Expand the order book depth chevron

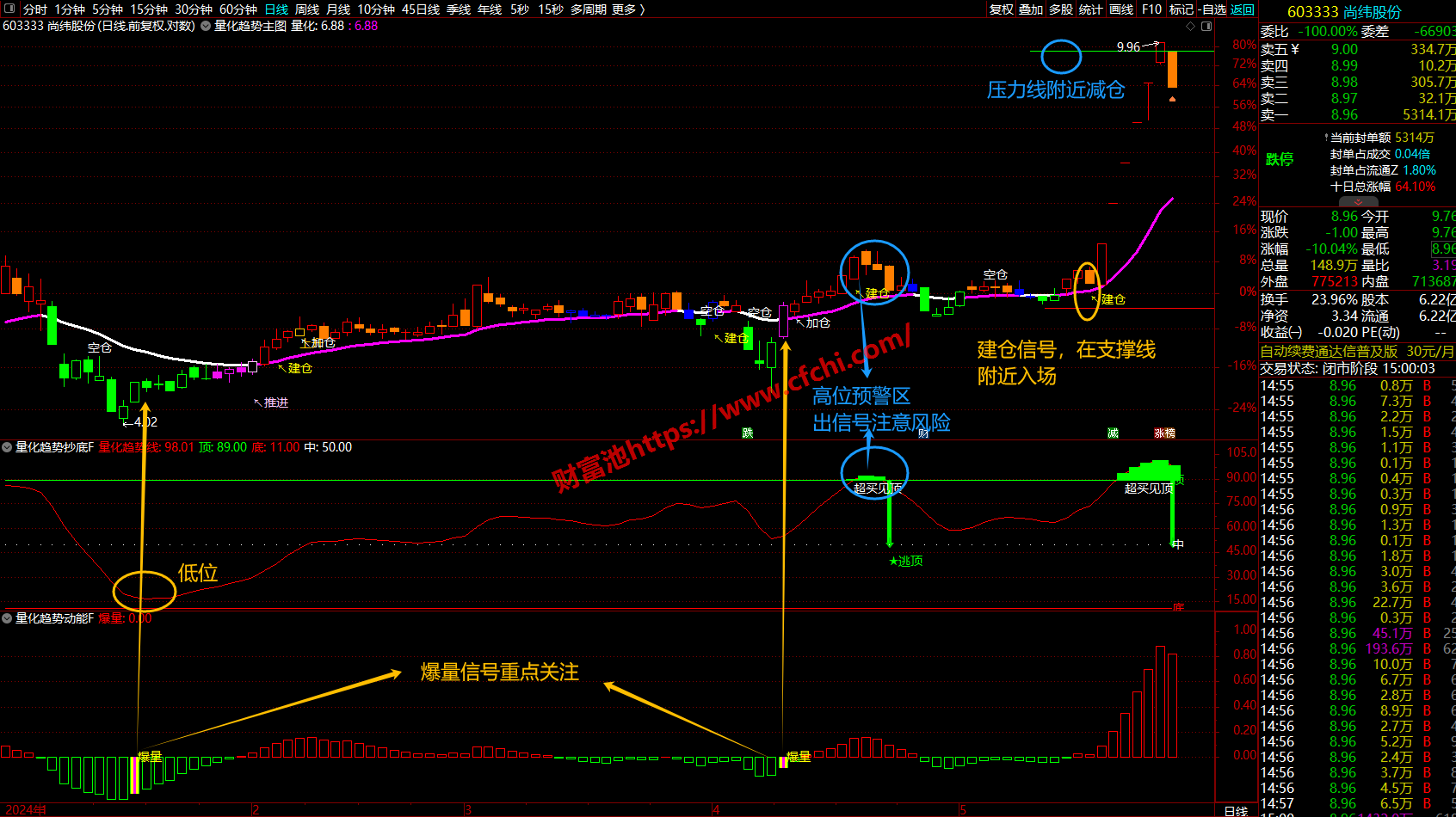(x=1357, y=202)
